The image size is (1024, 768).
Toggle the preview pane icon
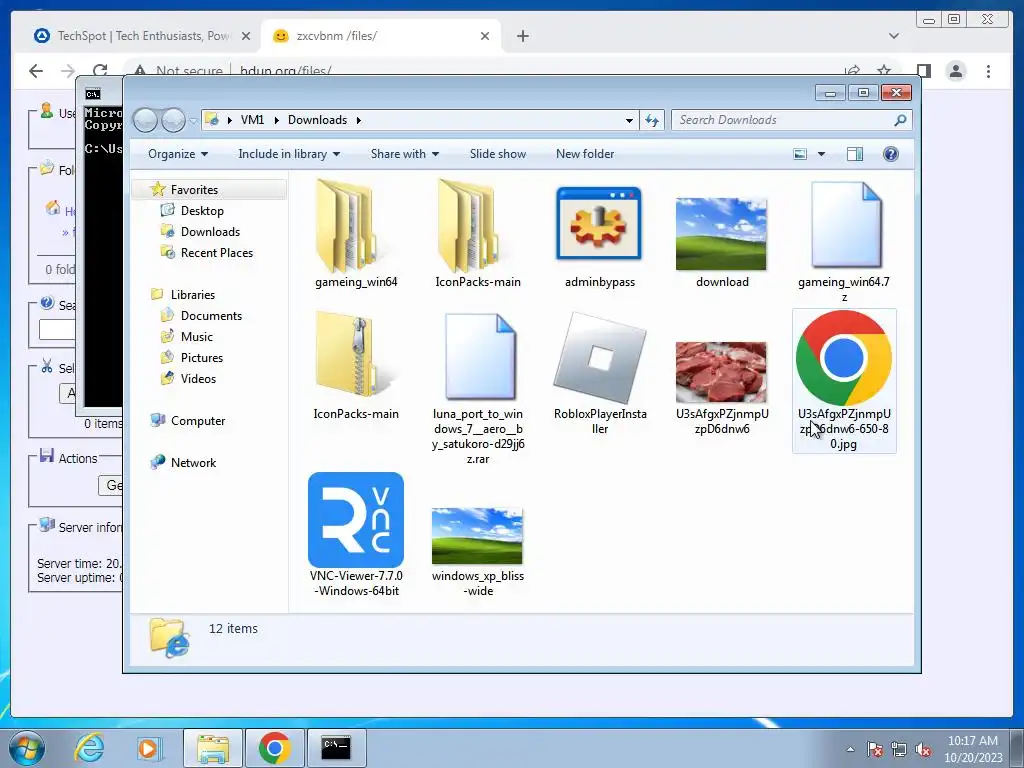854,154
